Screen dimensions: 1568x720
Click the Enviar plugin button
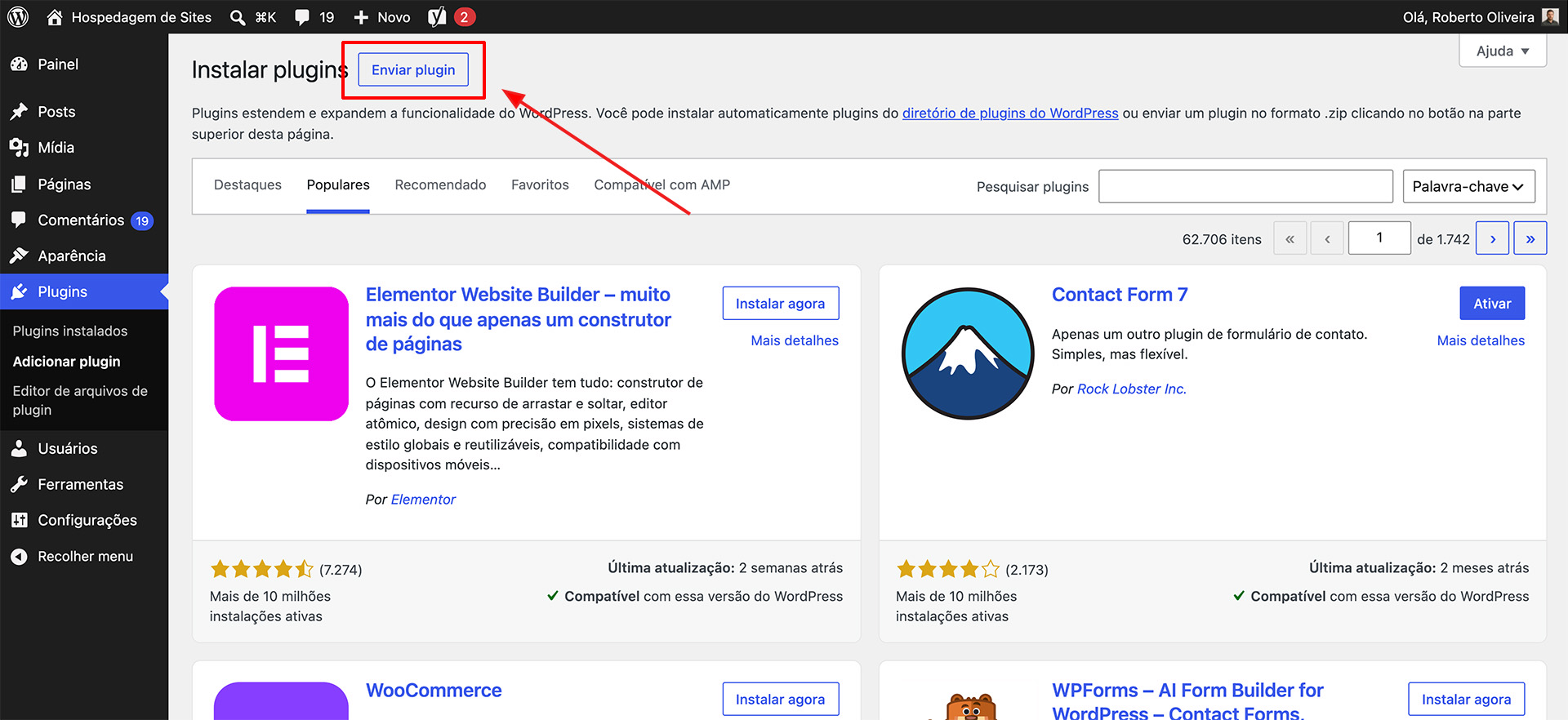pos(413,69)
